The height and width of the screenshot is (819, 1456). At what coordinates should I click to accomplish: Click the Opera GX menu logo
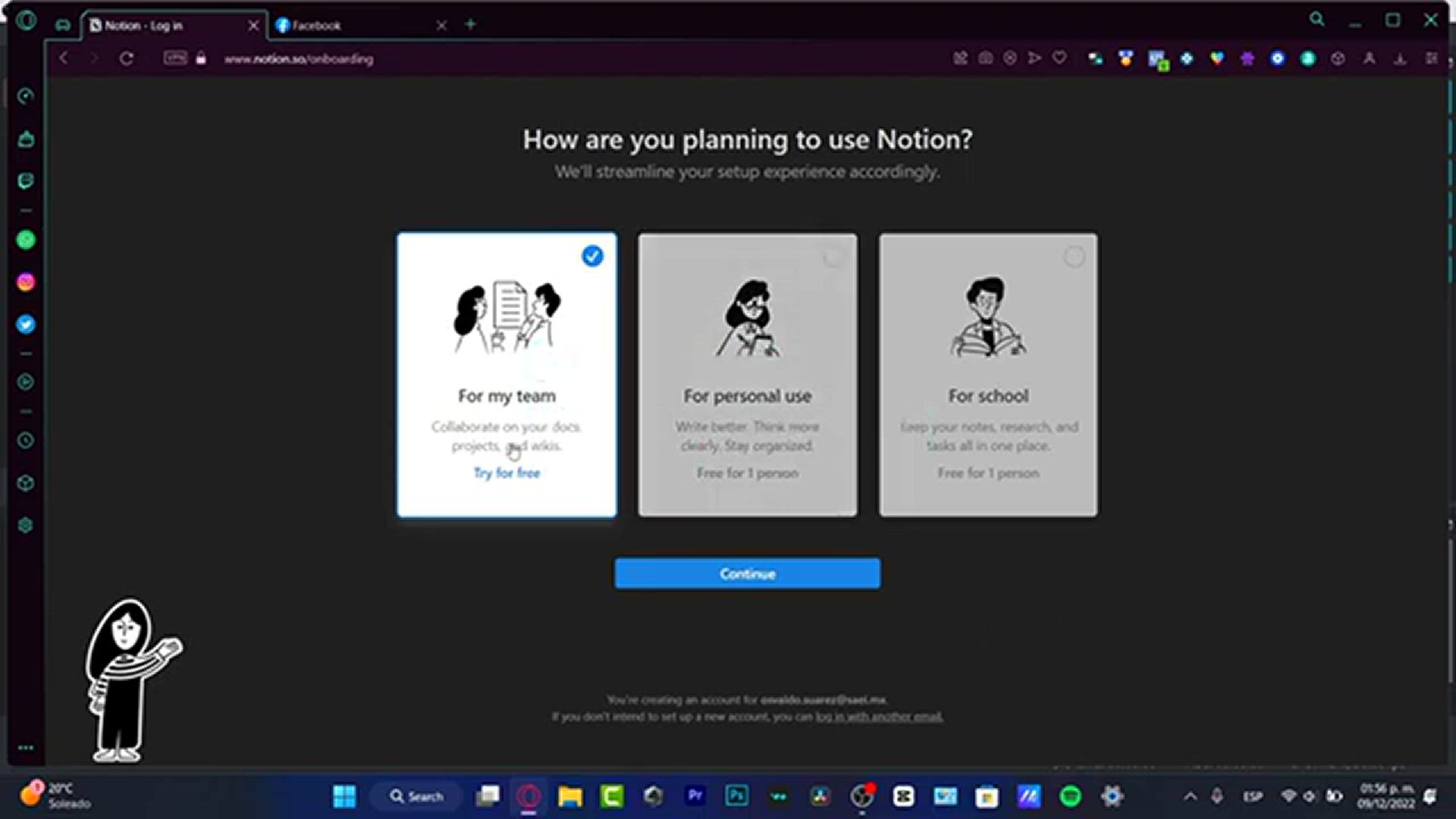tap(26, 20)
